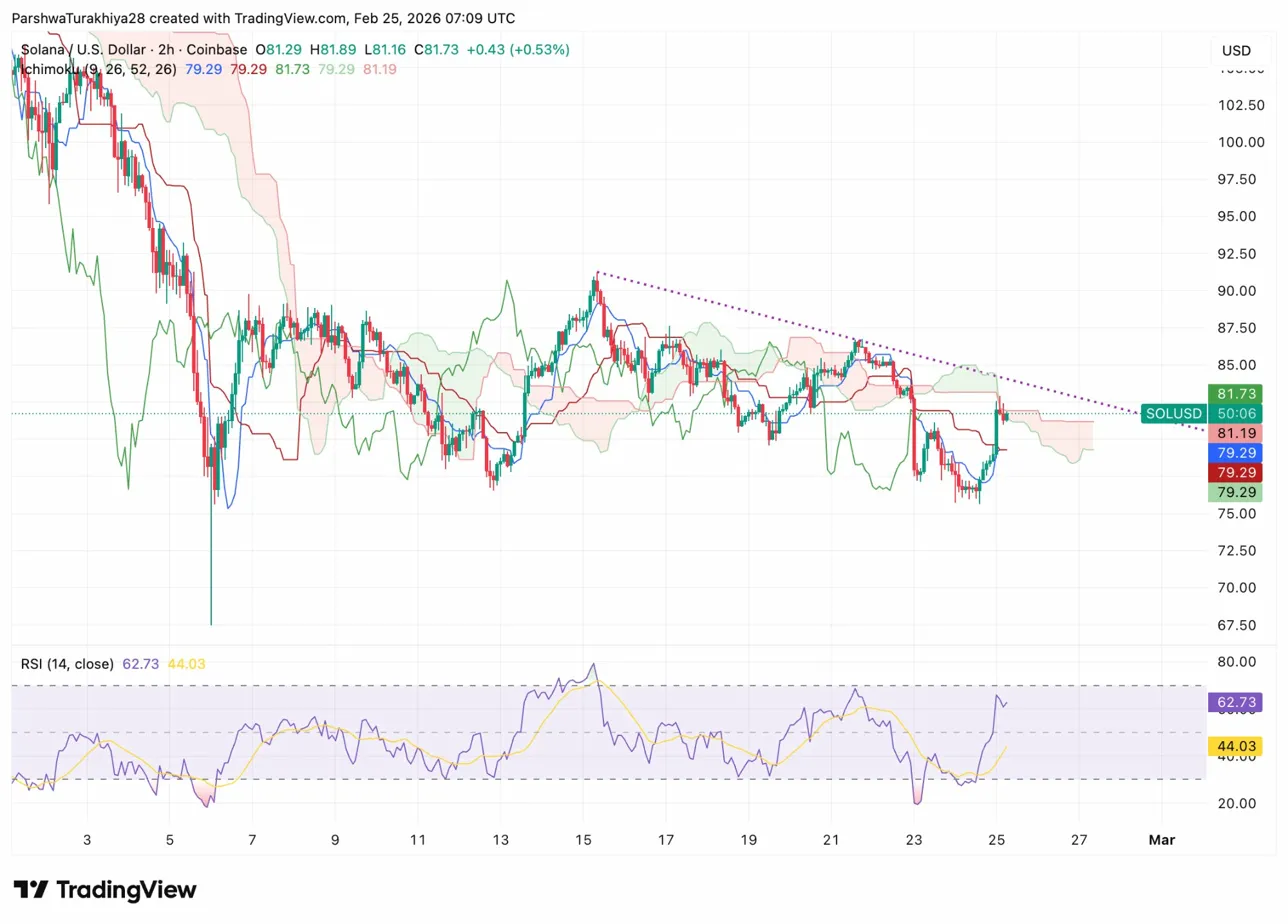The height and width of the screenshot is (924, 1288).
Task: Select the RSI (14, close) indicator label
Action: tap(67, 663)
